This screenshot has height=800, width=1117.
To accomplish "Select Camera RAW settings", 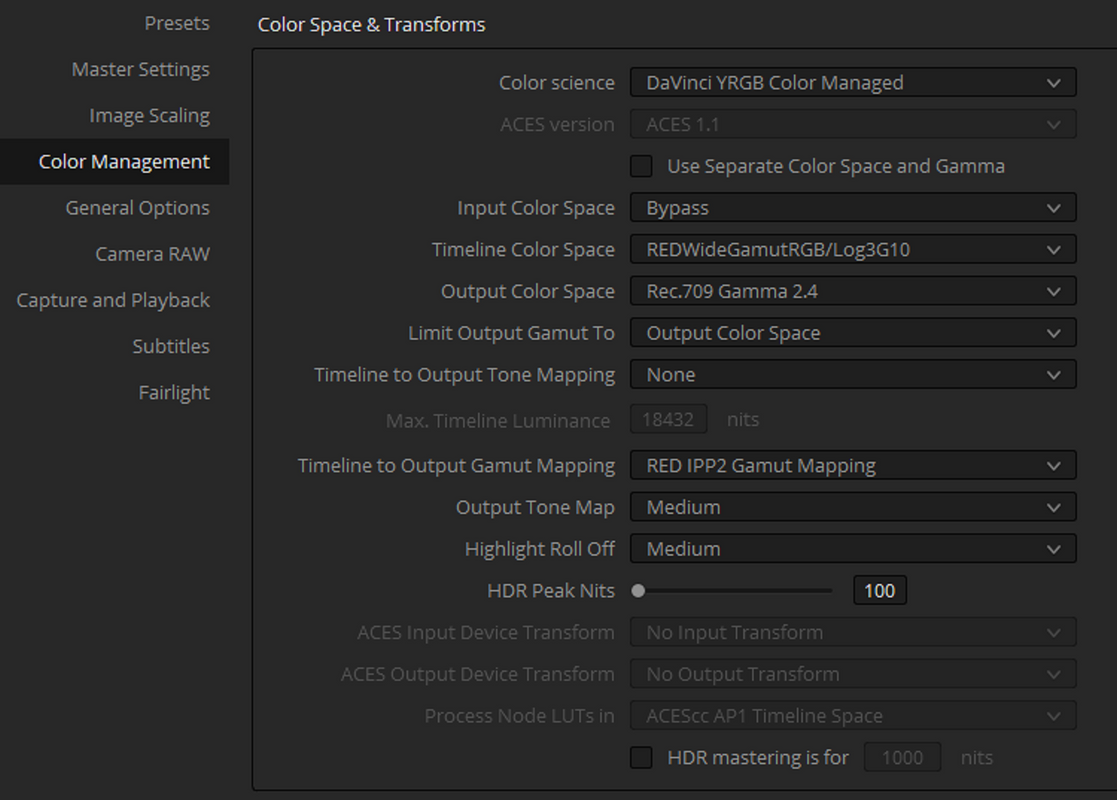I will (152, 254).
